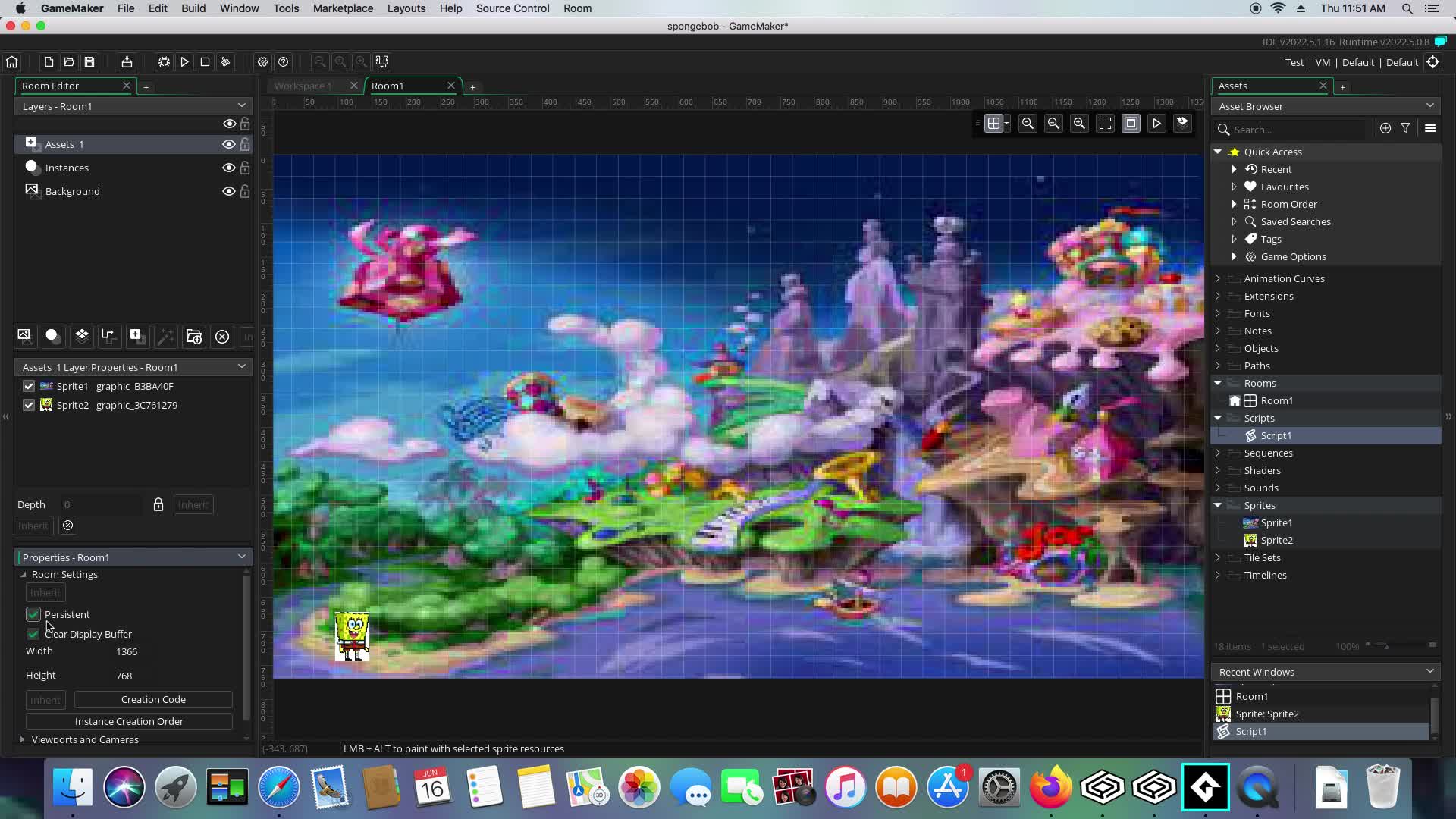
Task: Fit room to window with the center icon
Action: pos(1106,123)
